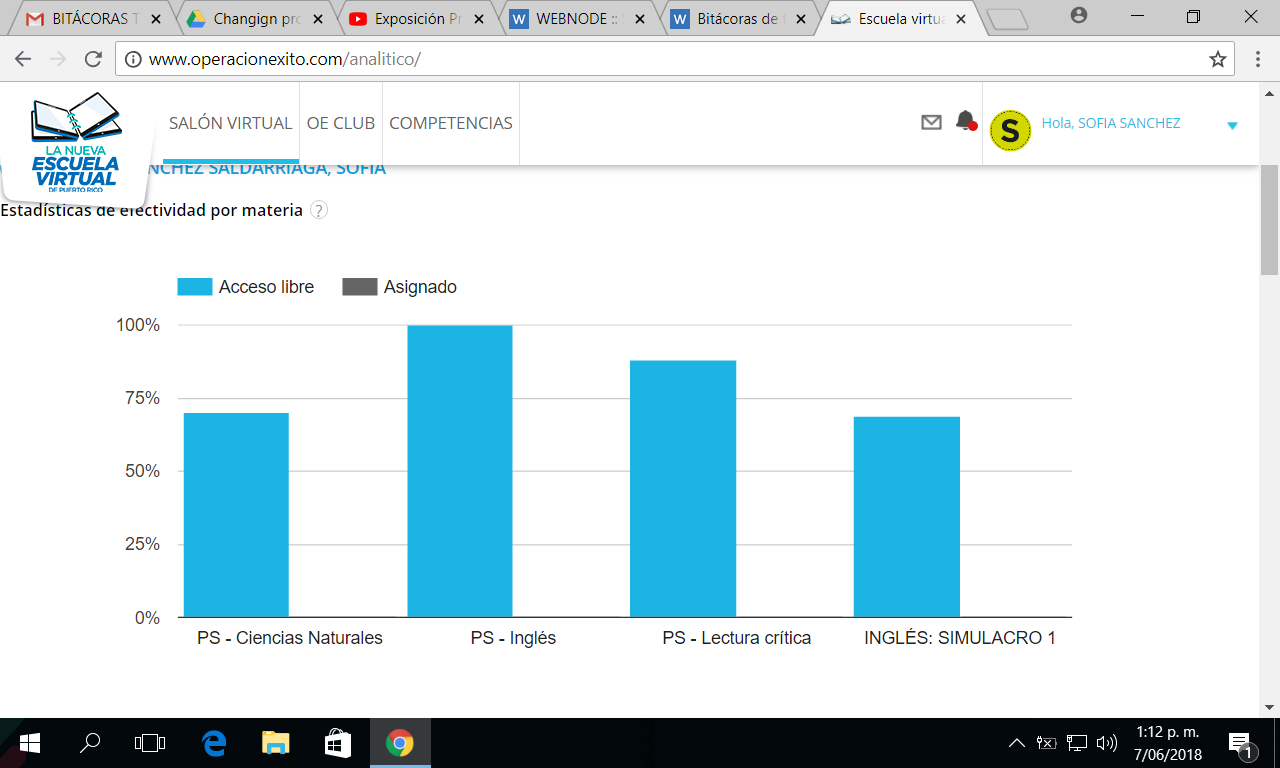Bookmark page with the star icon
The image size is (1280, 768).
[1217, 59]
